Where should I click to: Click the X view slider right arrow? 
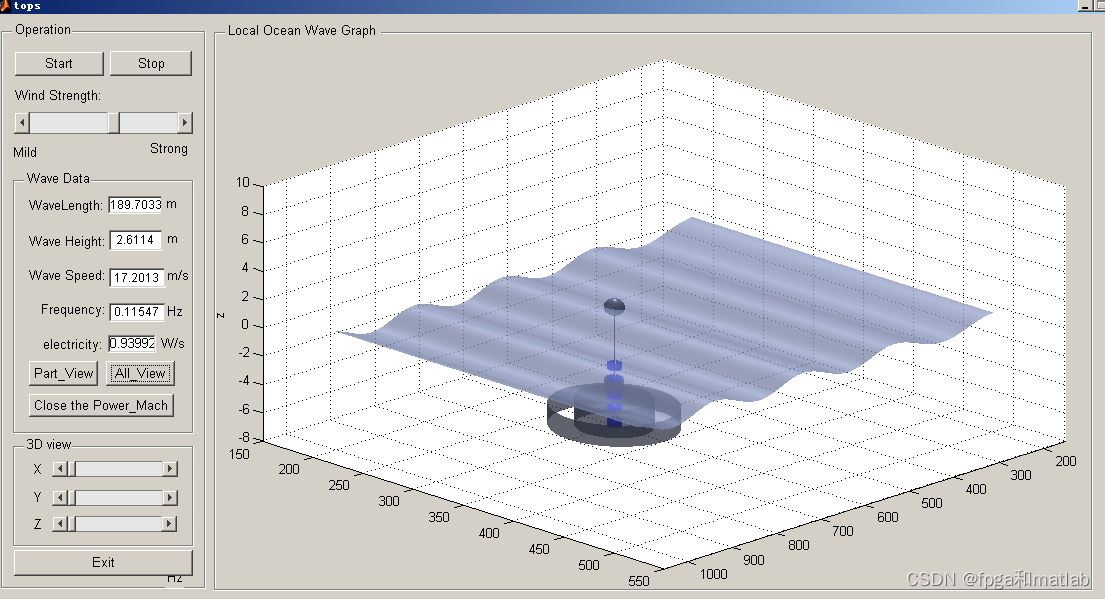[x=170, y=469]
